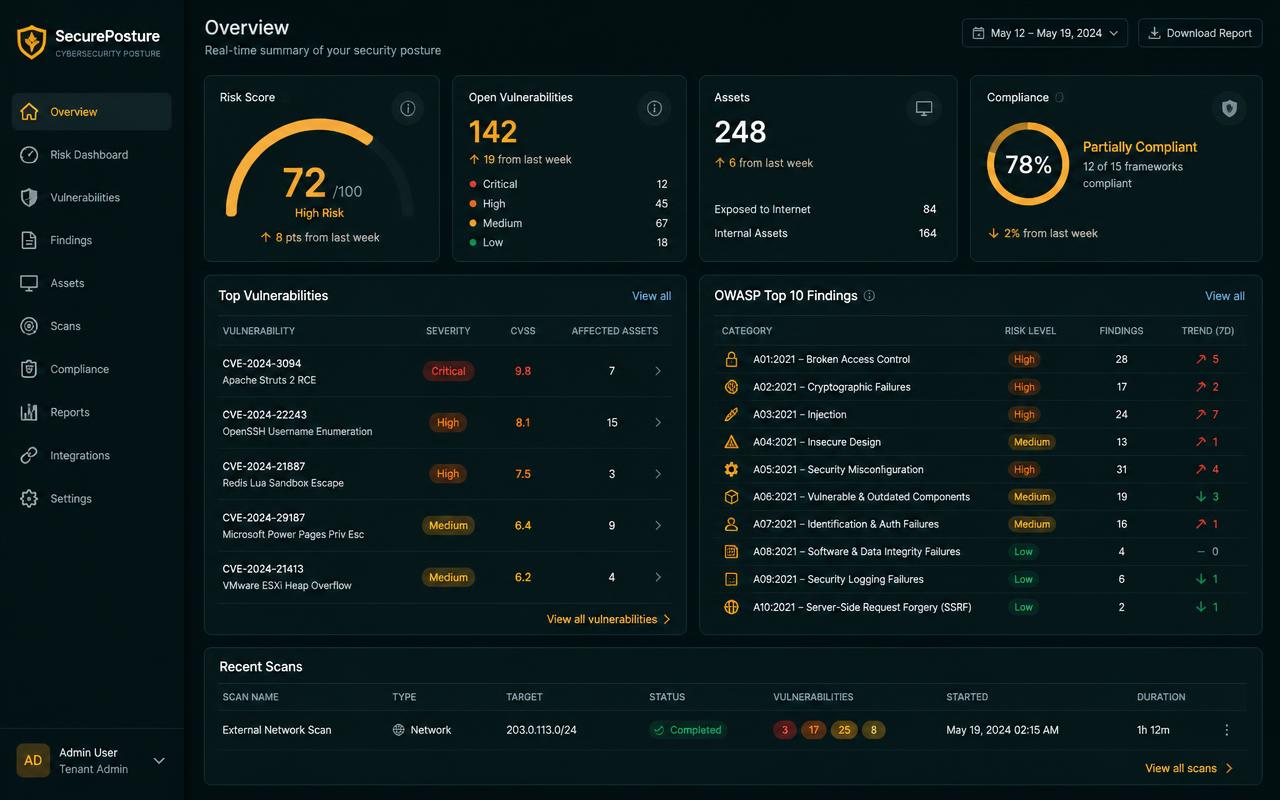Click the info icon beside OWASP Top 10 Findings
This screenshot has width=1280, height=800.
[869, 296]
